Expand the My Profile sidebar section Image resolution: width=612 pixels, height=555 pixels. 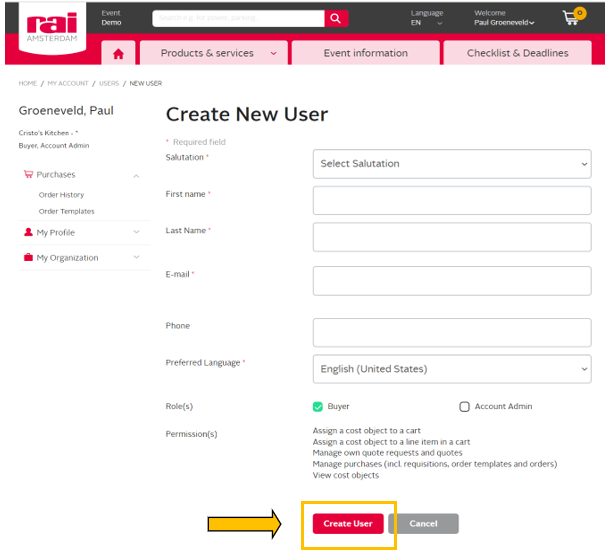coord(136,232)
